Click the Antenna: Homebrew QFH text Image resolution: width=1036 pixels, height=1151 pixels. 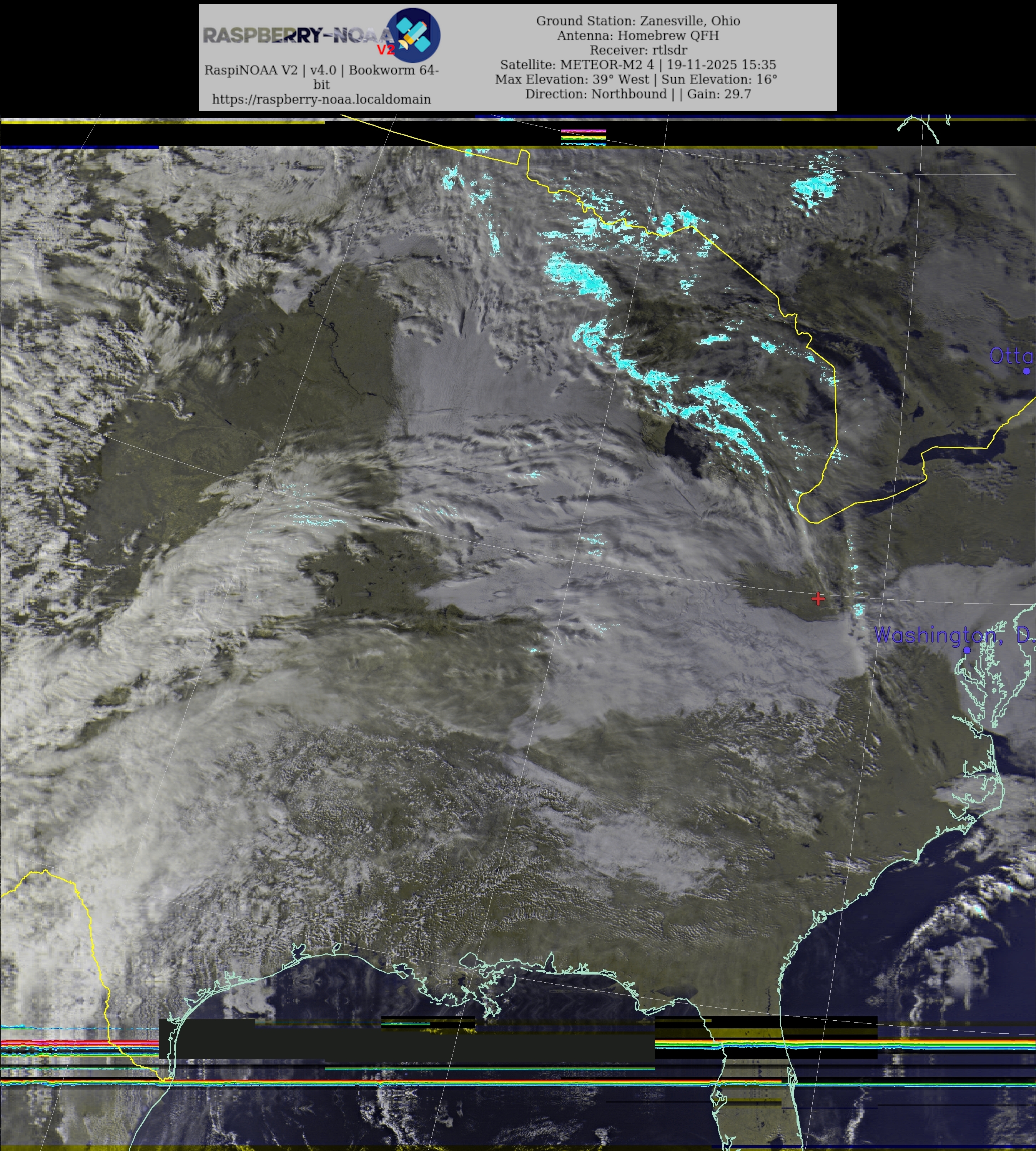(638, 35)
